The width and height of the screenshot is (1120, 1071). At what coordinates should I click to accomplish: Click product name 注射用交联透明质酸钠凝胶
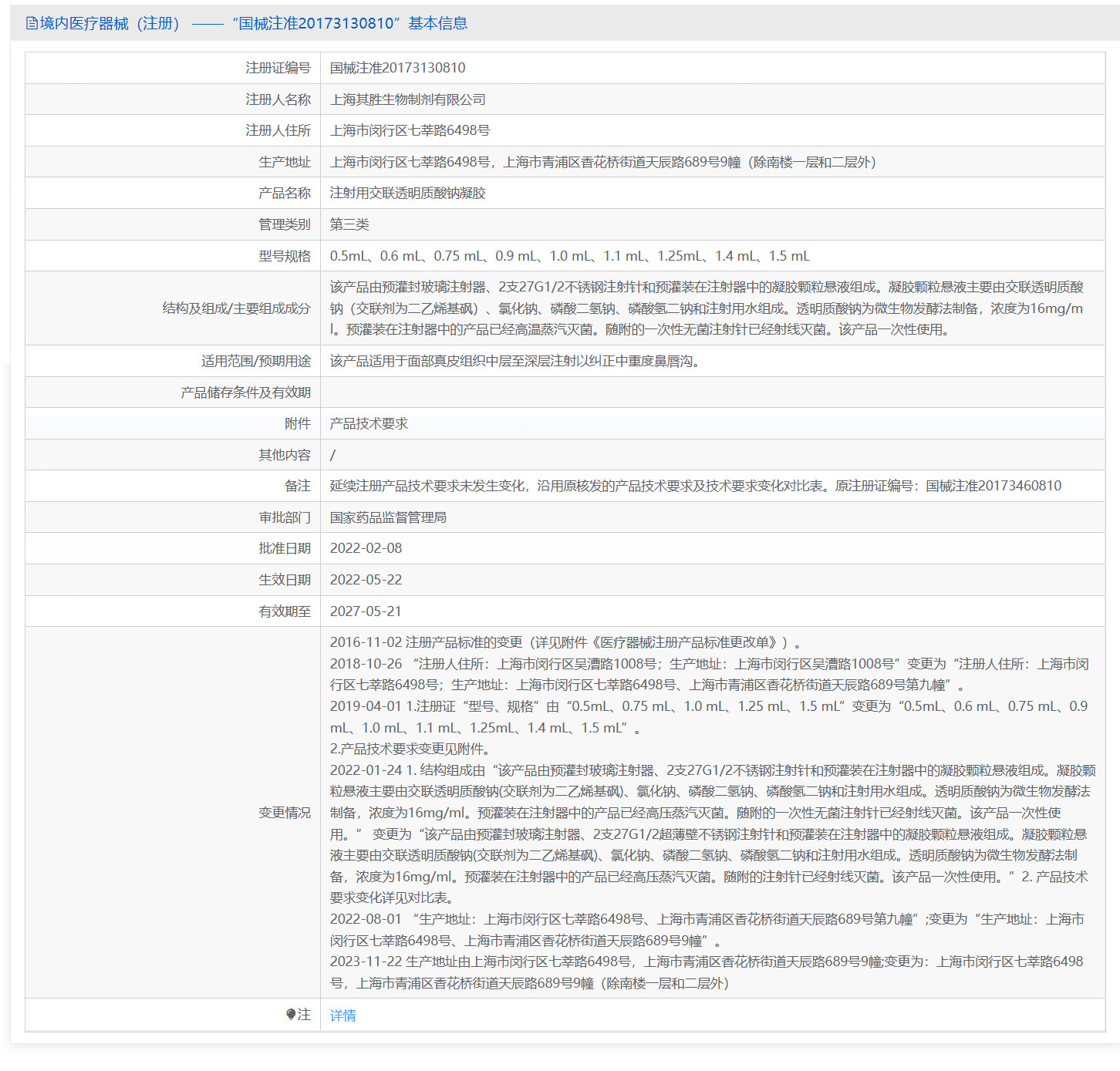408,193
